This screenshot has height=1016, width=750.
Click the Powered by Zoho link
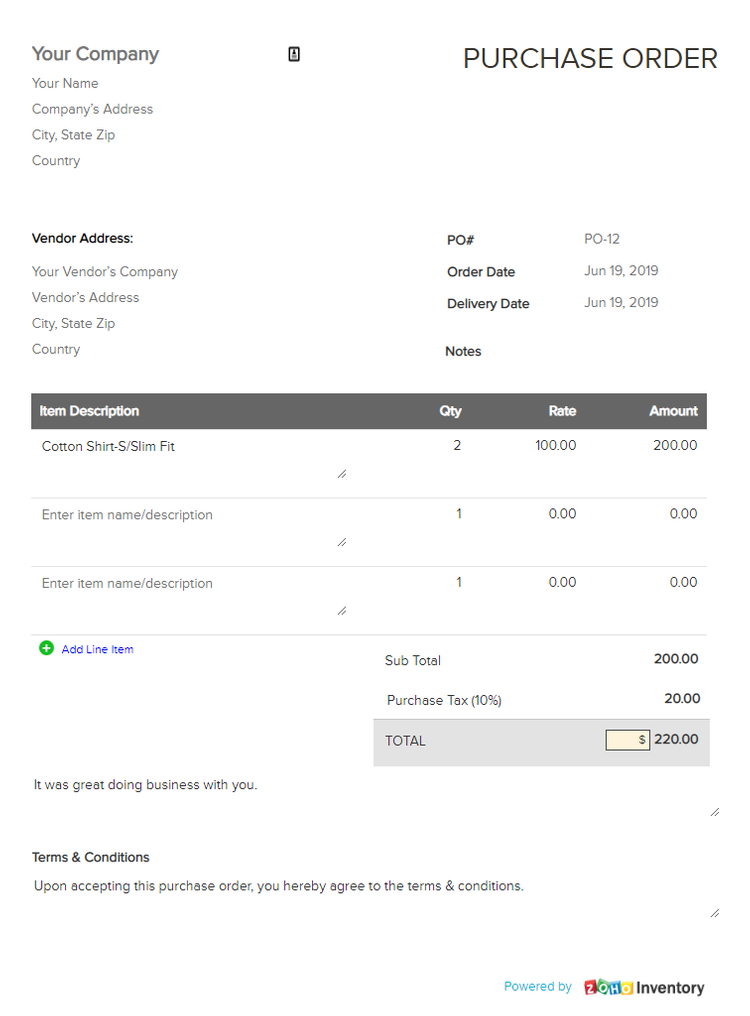coord(538,986)
